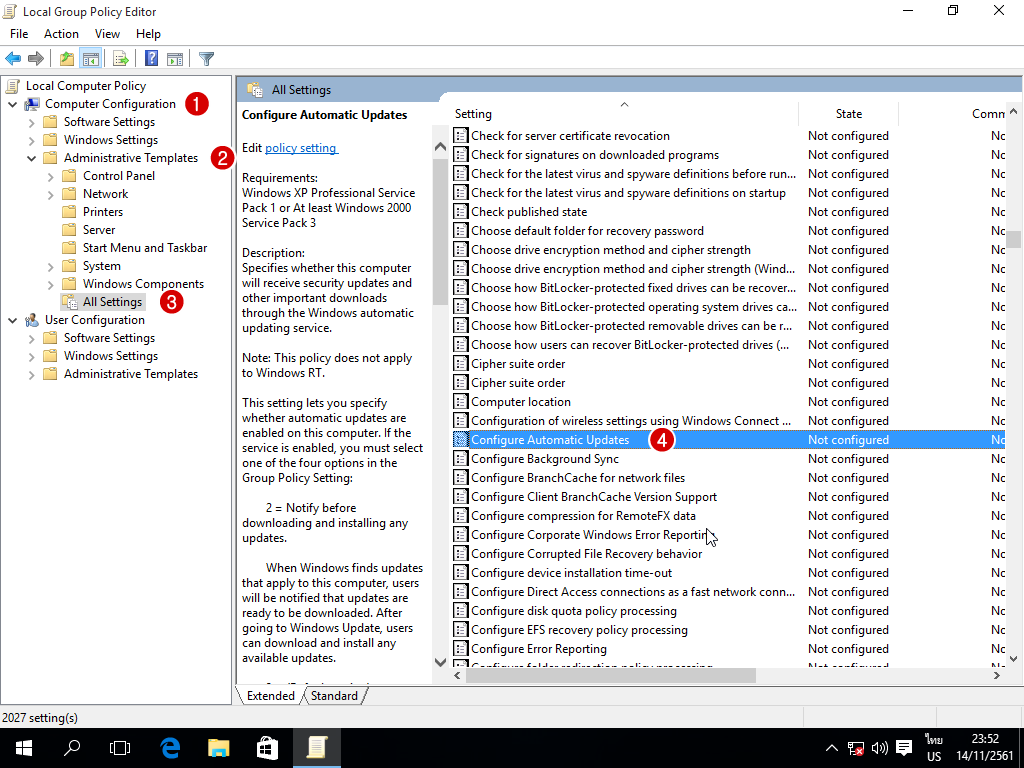Viewport: 1024px width, 768px height.
Task: Open the Action menu
Action: tap(61, 33)
